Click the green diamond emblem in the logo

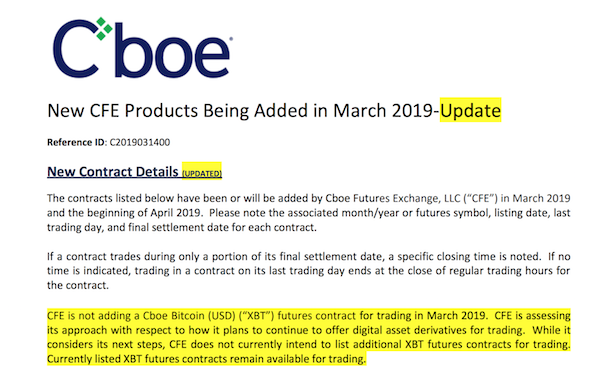[103, 29]
